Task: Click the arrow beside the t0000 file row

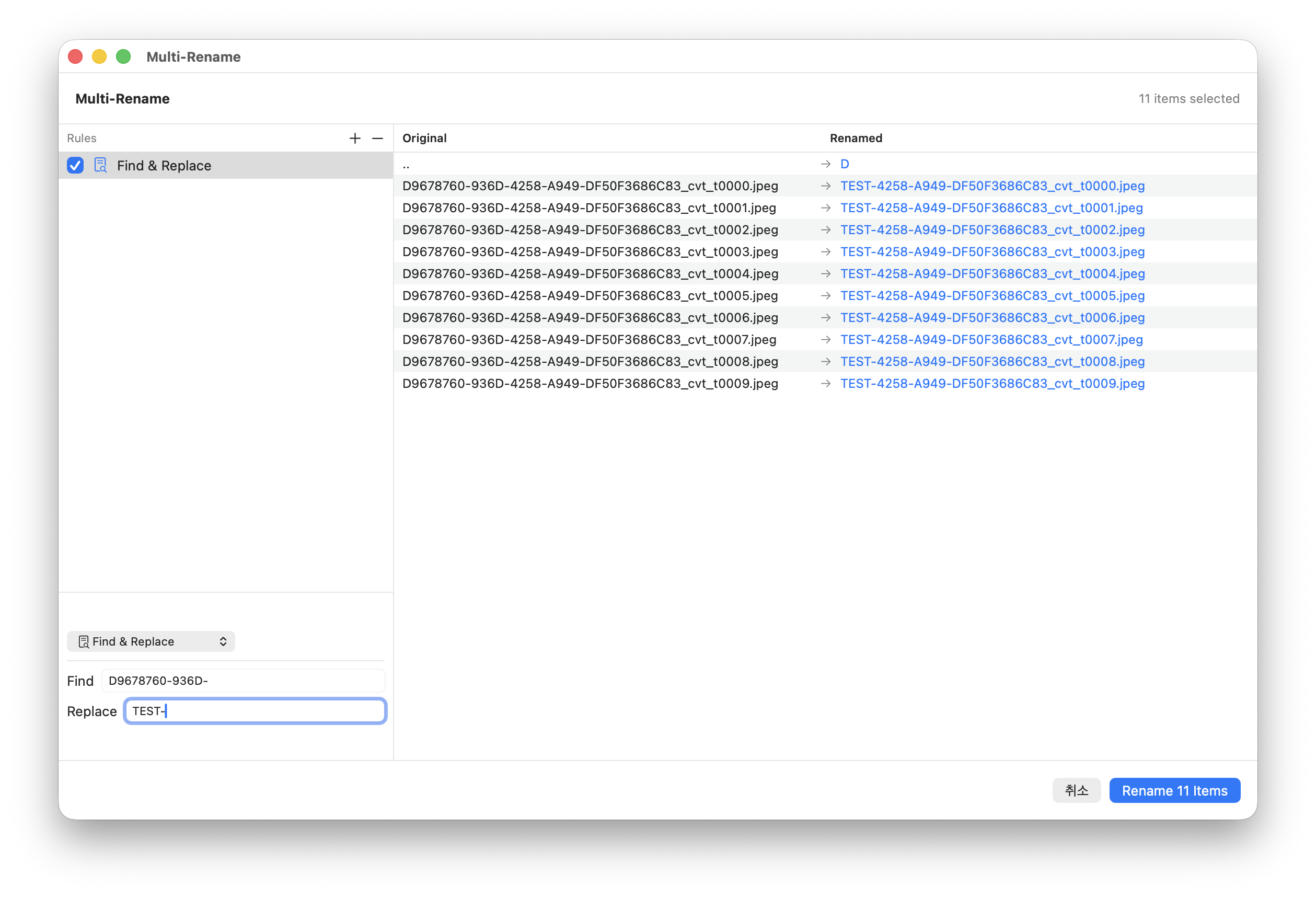Action: click(825, 186)
